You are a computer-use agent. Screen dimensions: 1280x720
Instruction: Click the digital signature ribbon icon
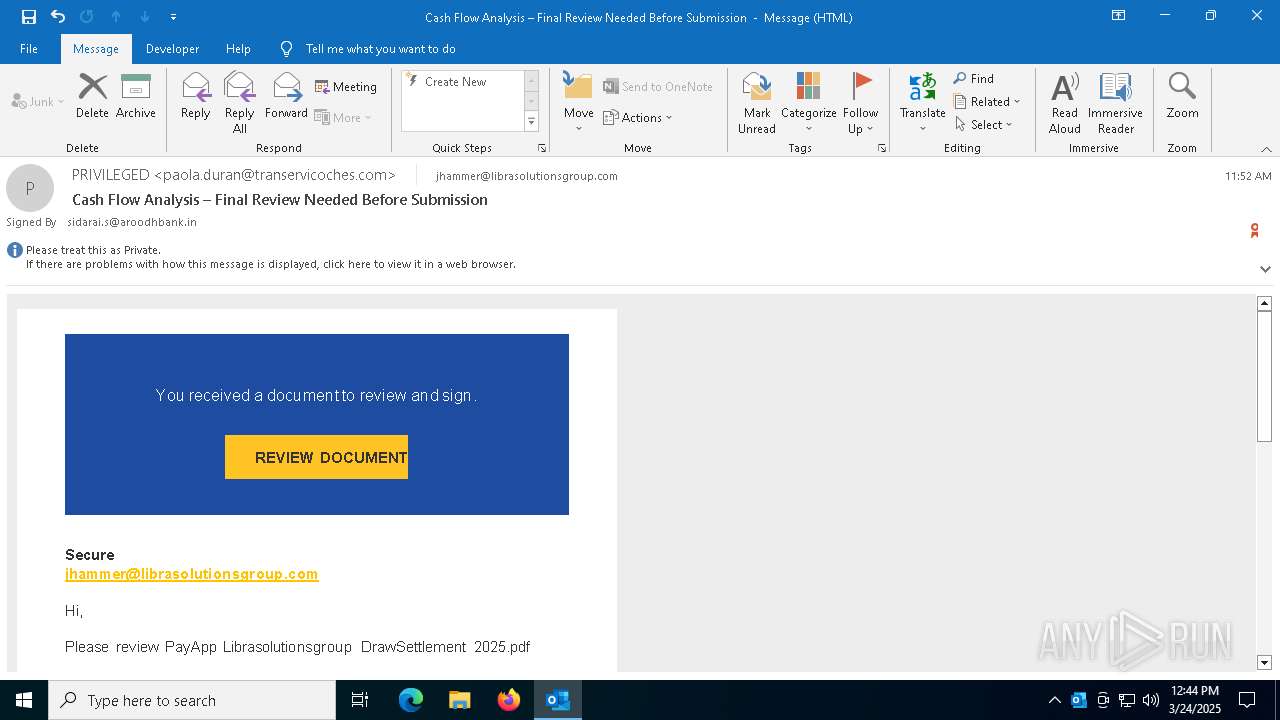point(1254,231)
